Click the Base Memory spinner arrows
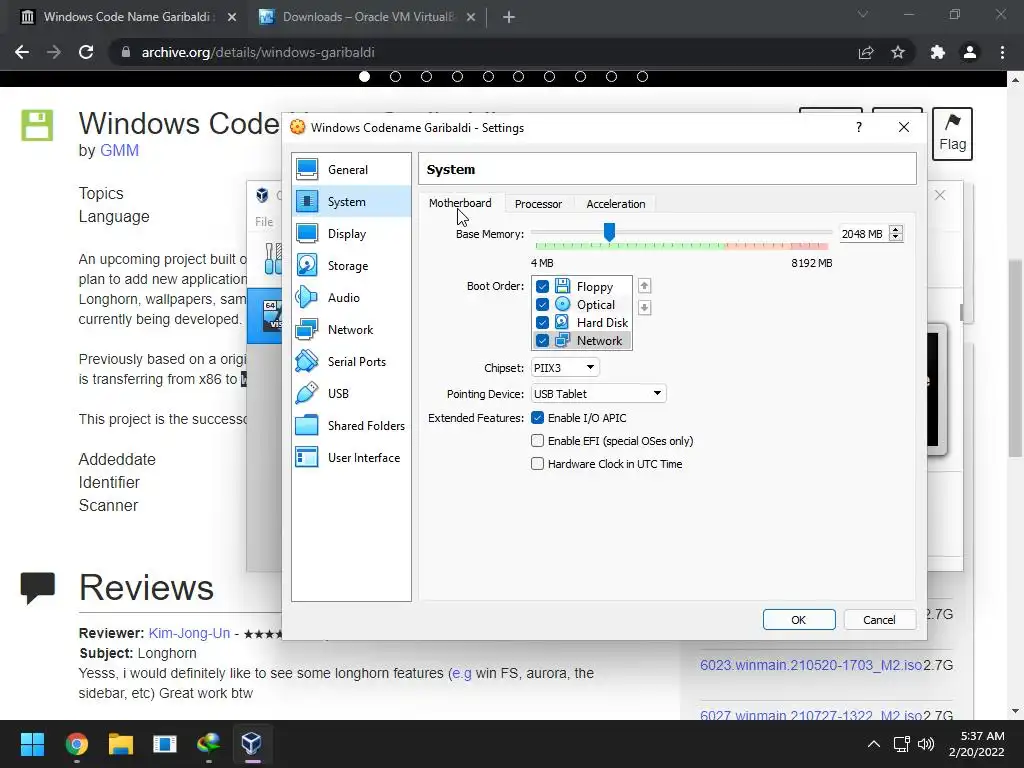Viewport: 1024px width, 768px height. (x=896, y=234)
